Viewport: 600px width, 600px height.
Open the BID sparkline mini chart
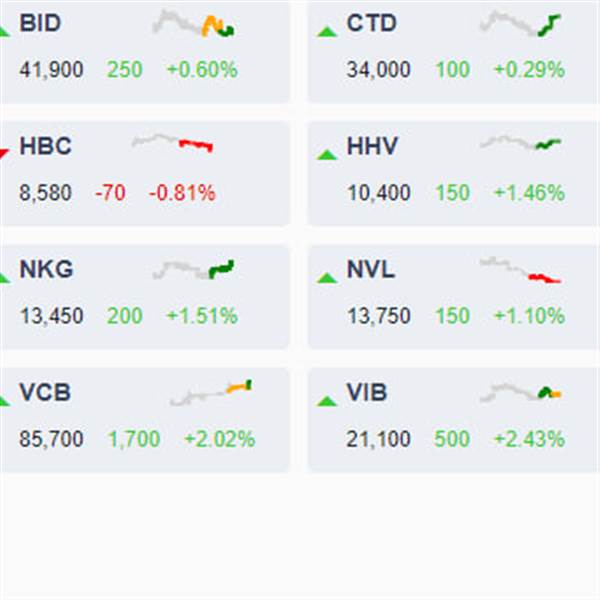193,24
